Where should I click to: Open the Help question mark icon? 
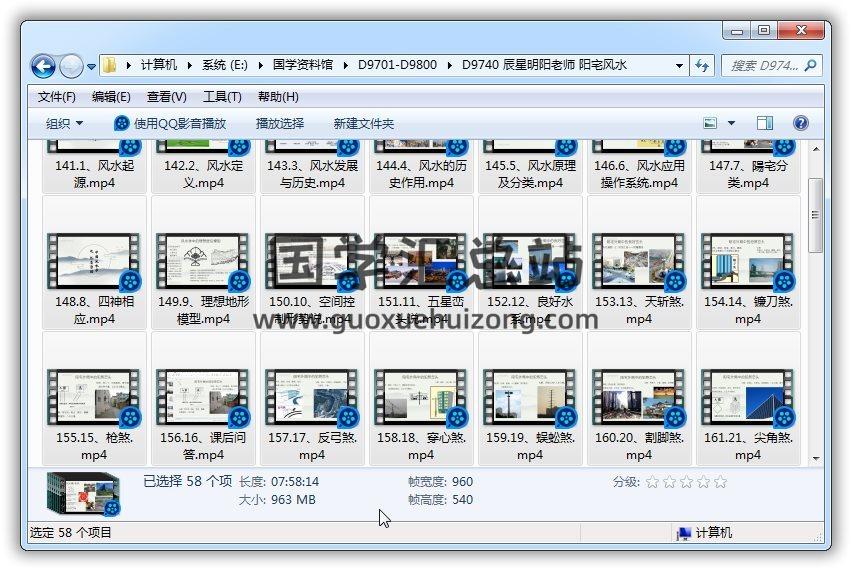(x=800, y=123)
